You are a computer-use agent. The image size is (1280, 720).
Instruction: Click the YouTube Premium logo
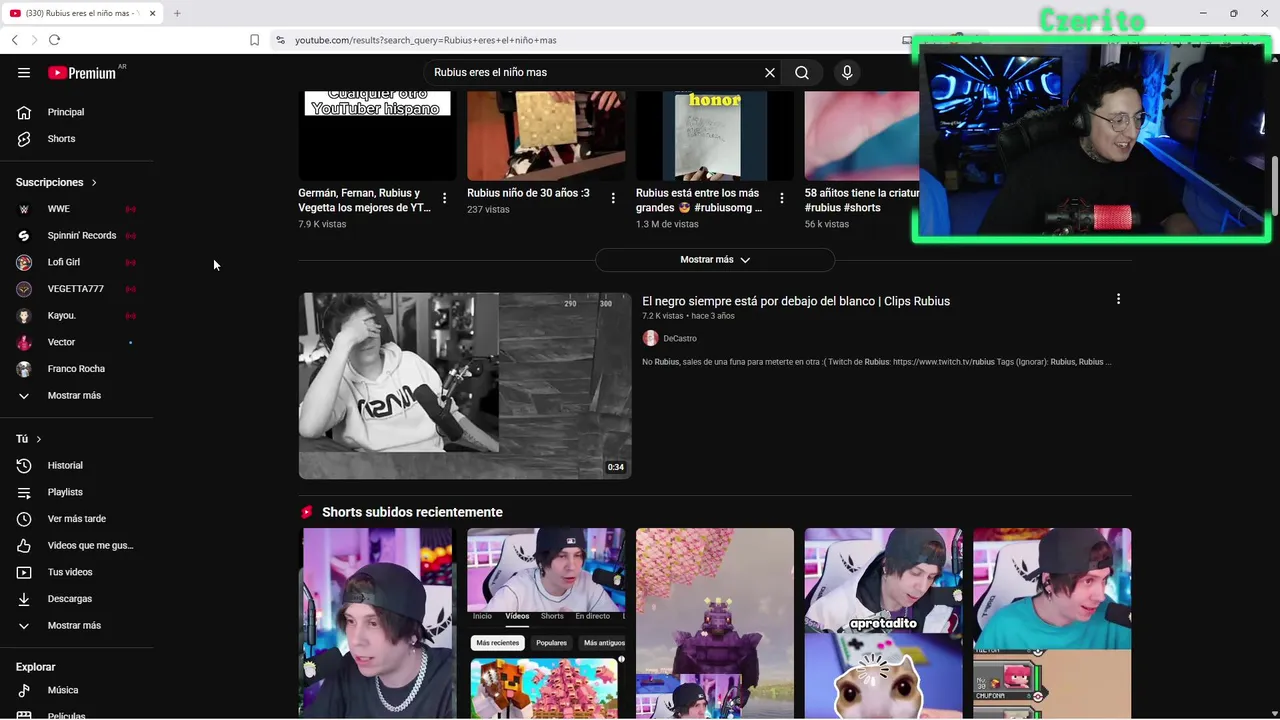point(83,73)
